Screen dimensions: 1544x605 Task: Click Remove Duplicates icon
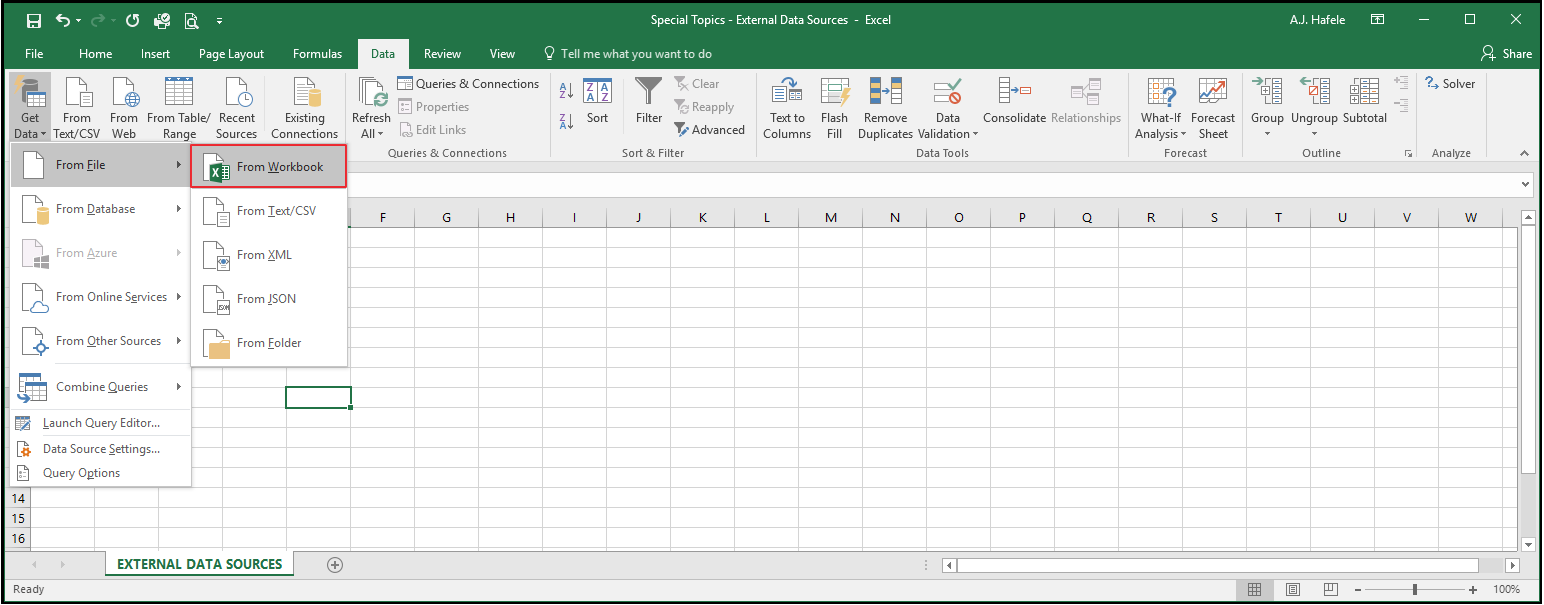click(x=885, y=109)
